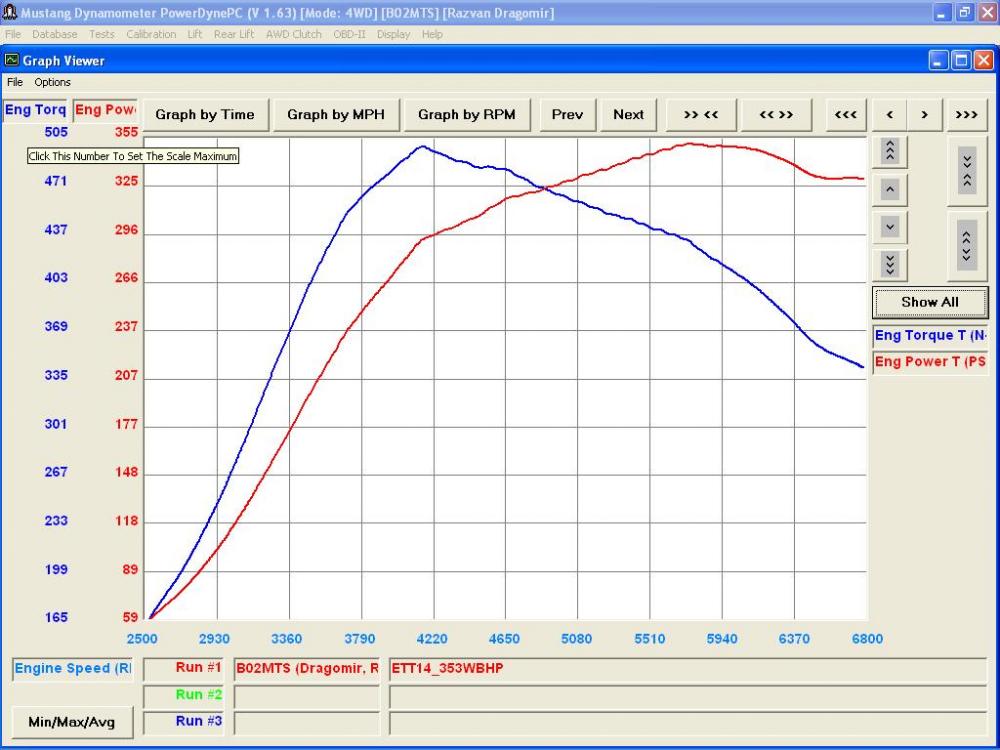Viewport: 1000px width, 750px height.
Task: Select the Eng Torq axis tab
Action: click(x=35, y=110)
